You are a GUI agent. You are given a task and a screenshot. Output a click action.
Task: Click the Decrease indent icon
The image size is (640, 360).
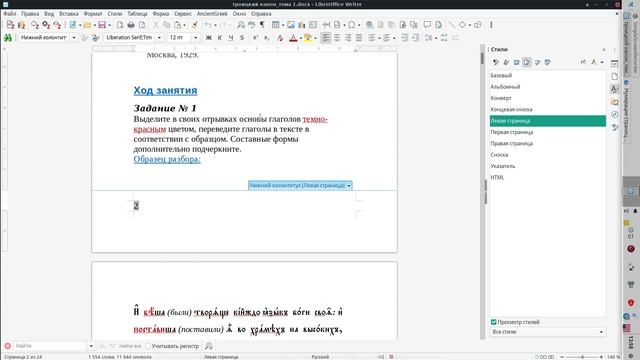coord(416,38)
